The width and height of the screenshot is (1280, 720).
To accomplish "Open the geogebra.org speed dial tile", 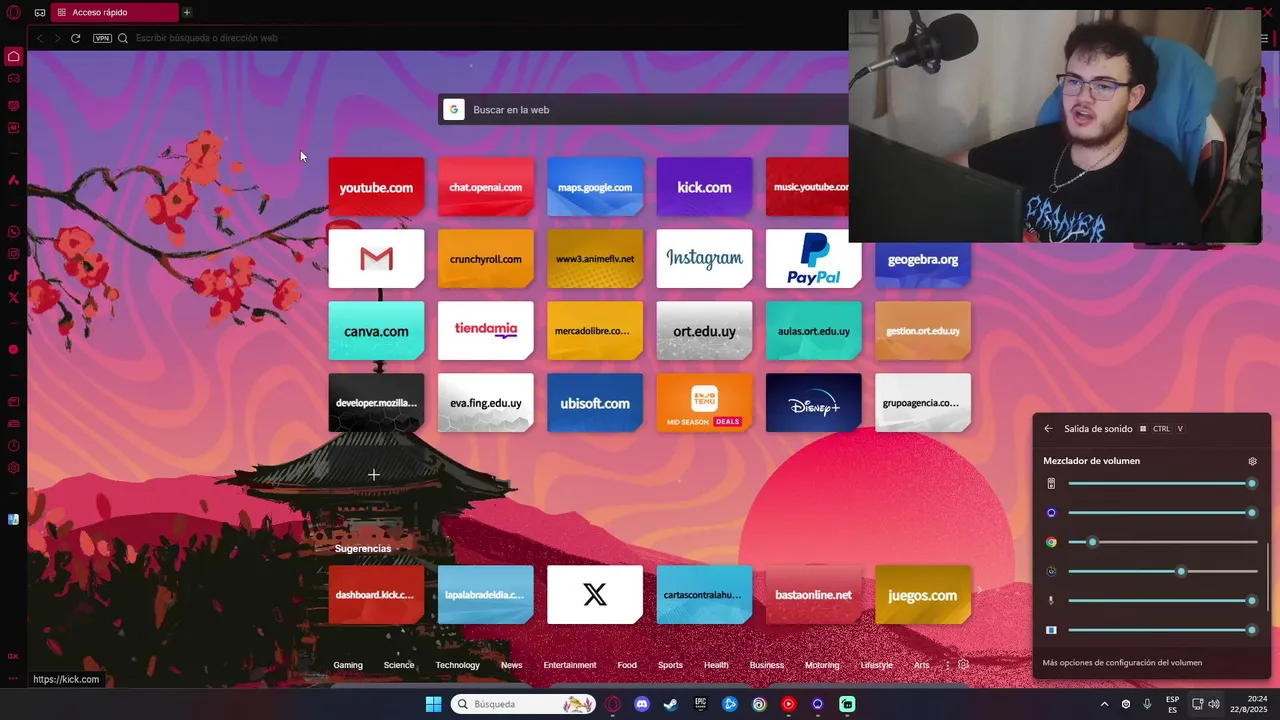I will (x=923, y=263).
